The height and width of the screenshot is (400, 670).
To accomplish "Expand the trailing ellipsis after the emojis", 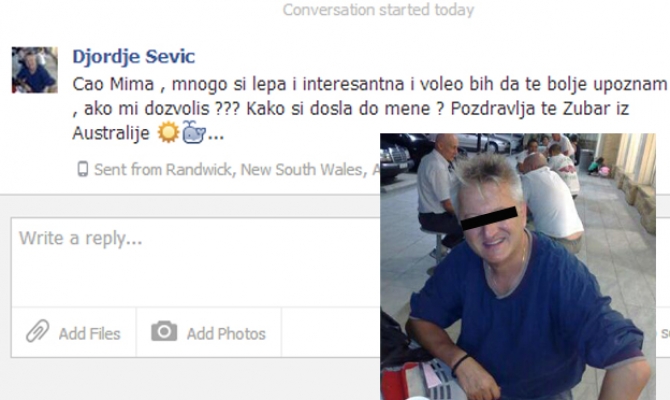I will tap(216, 136).
